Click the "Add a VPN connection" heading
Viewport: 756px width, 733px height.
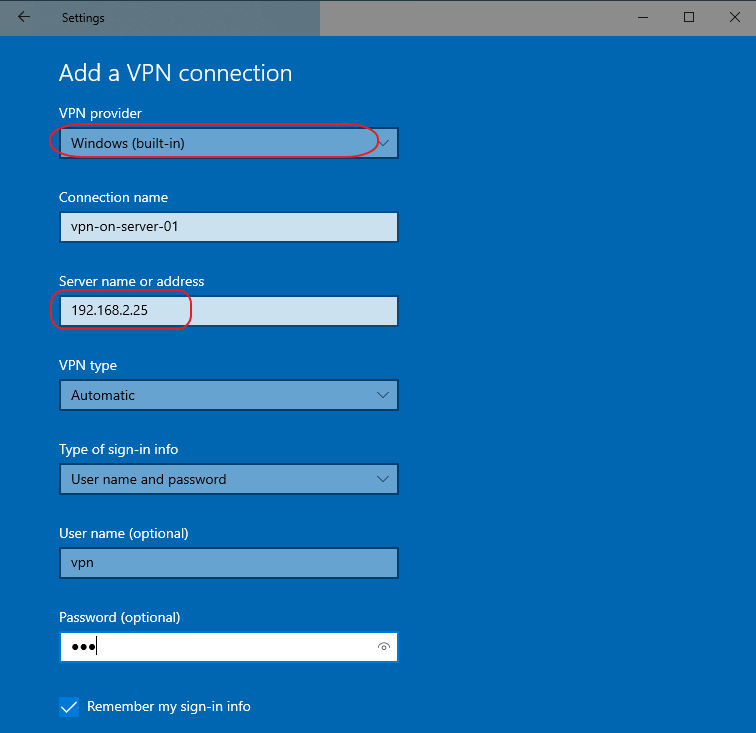click(x=175, y=73)
